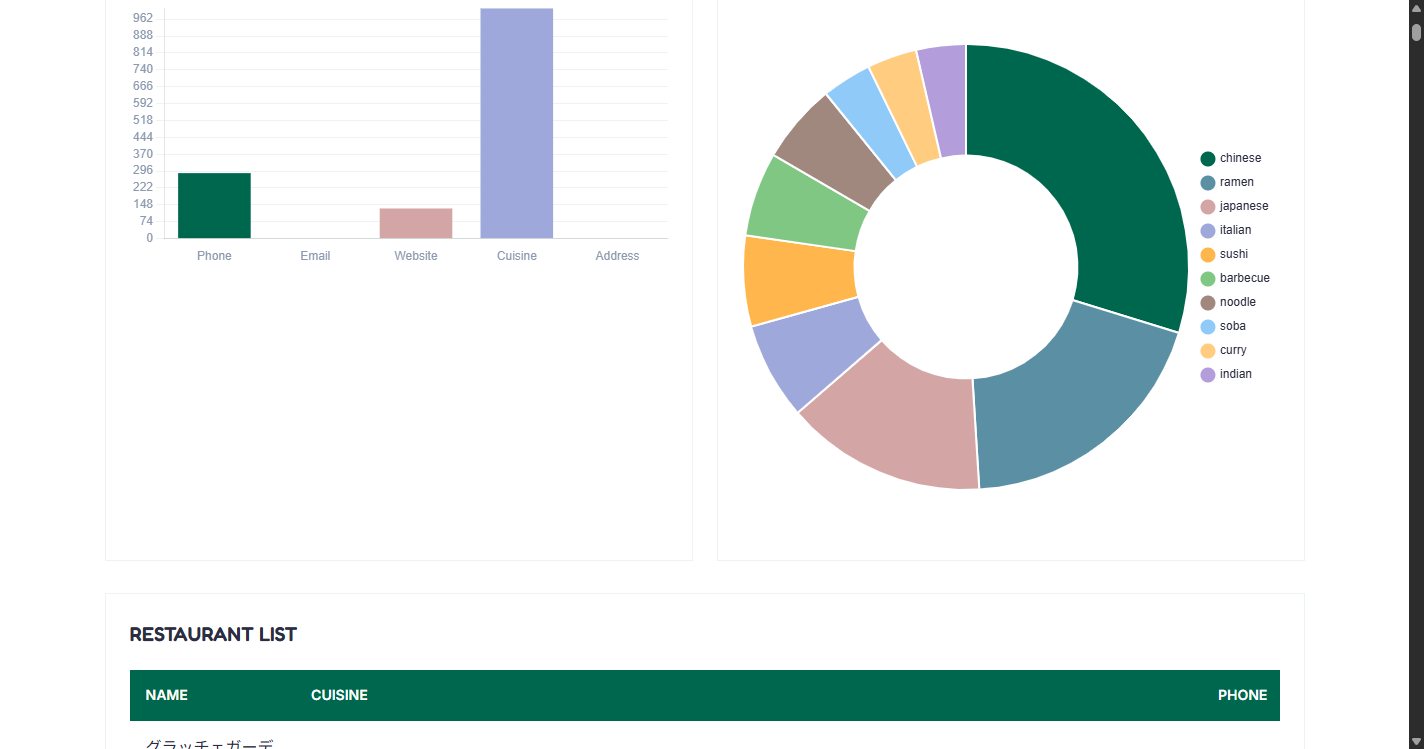Click the page vertical scrollbar thumb
Image resolution: width=1424 pixels, height=749 pixels.
[x=1416, y=32]
